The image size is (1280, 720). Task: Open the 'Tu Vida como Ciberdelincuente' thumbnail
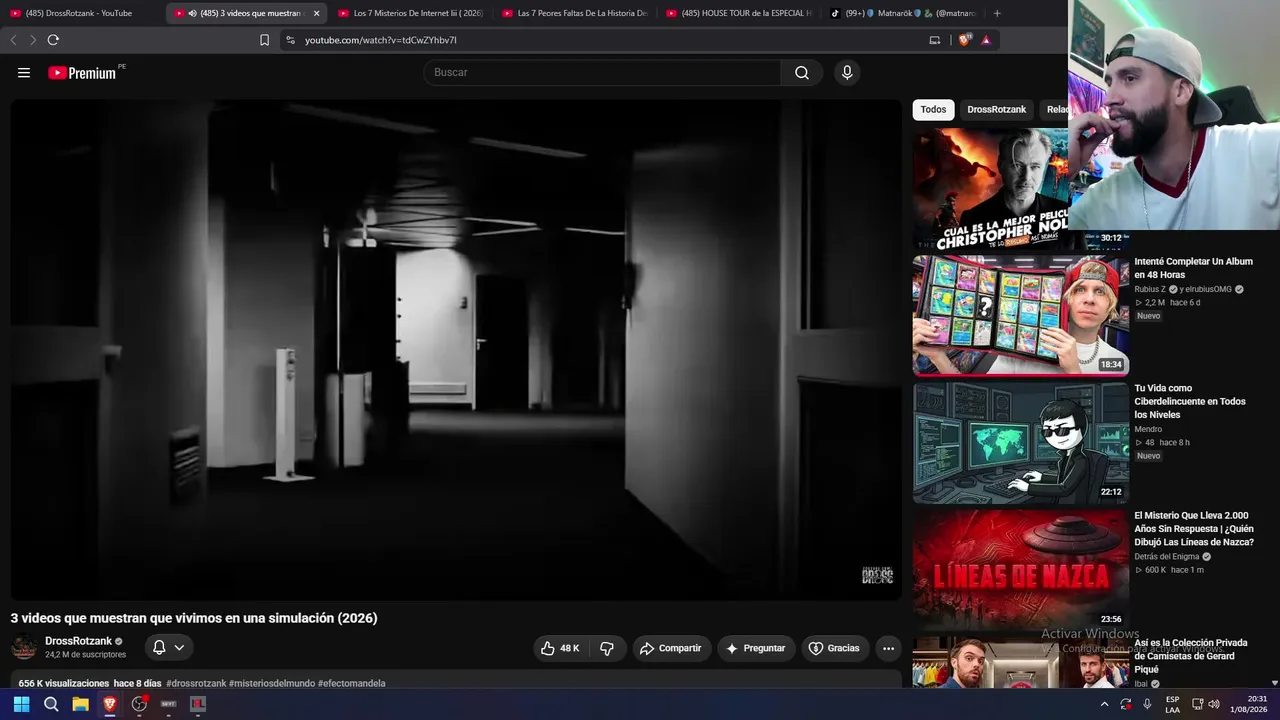click(1021, 443)
